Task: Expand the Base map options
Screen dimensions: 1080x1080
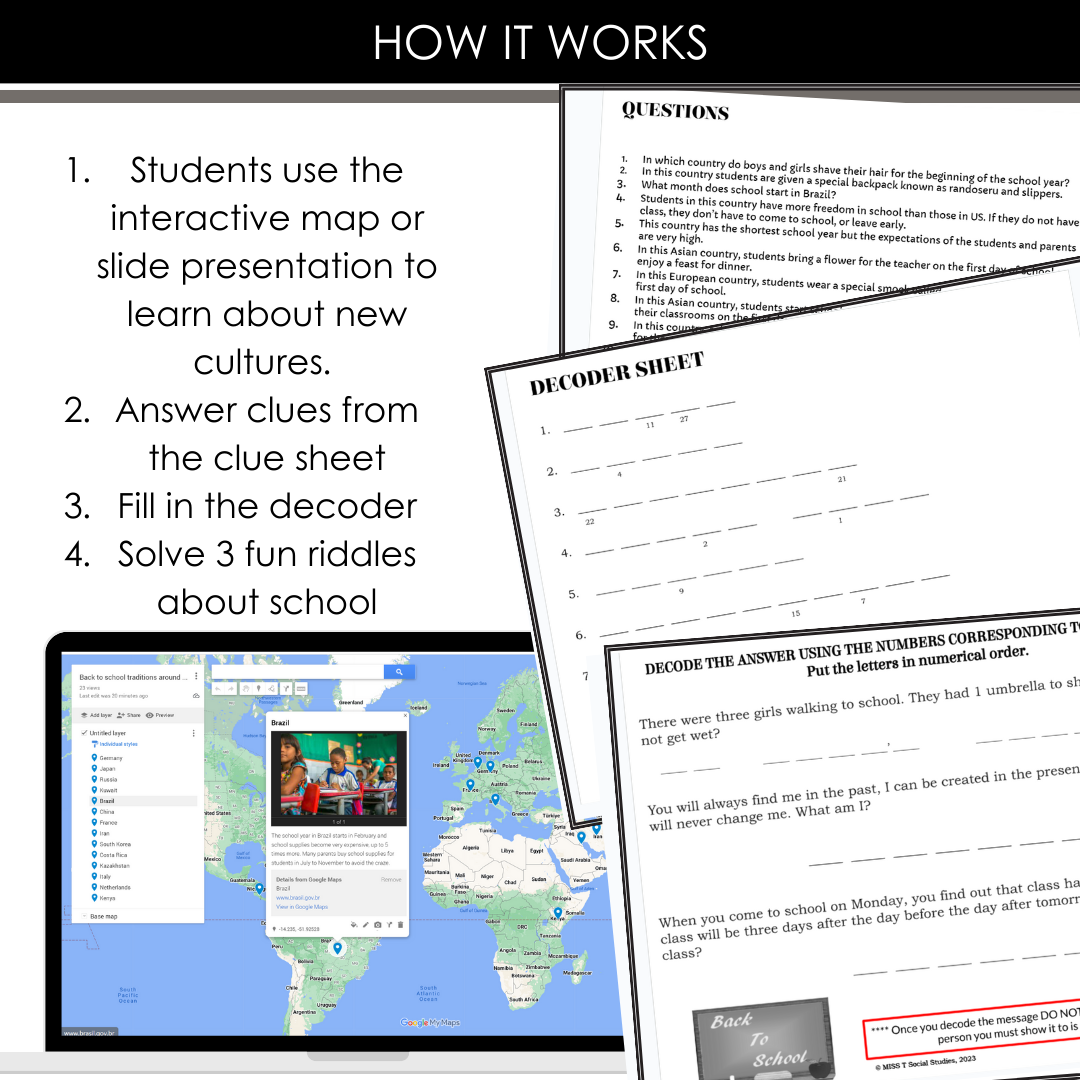Action: (x=83, y=916)
